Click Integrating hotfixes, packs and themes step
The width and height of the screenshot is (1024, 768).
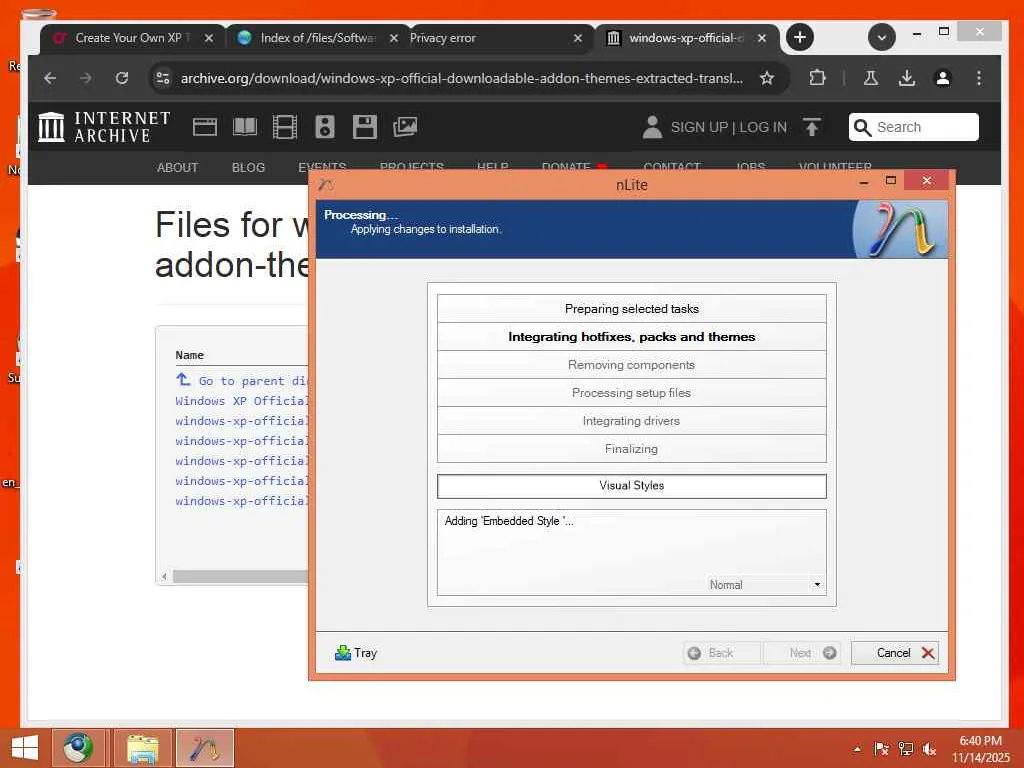pyautogui.click(x=632, y=337)
